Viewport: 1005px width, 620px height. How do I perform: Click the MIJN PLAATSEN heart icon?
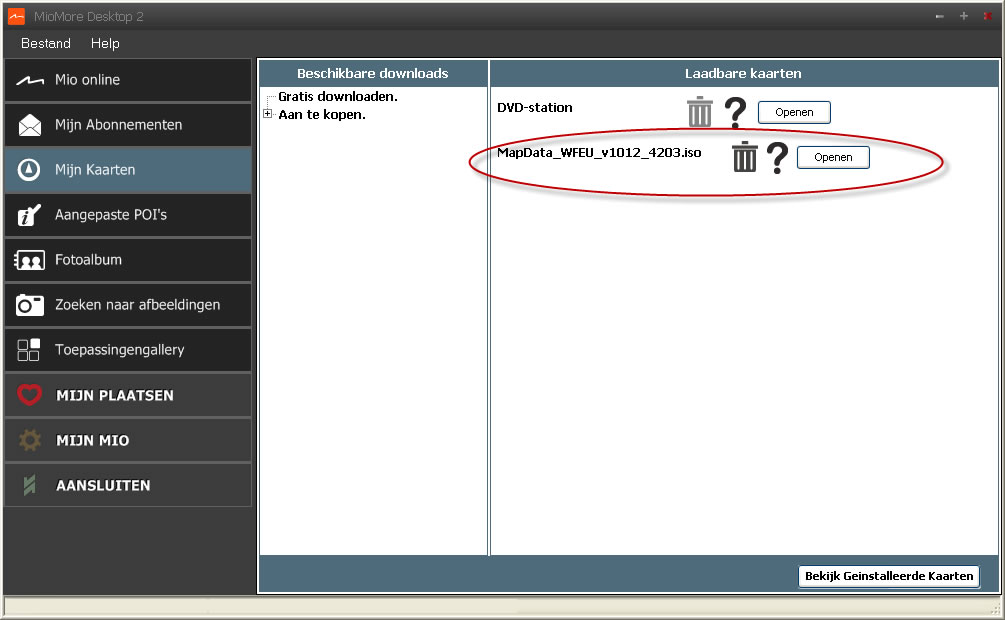[29, 395]
